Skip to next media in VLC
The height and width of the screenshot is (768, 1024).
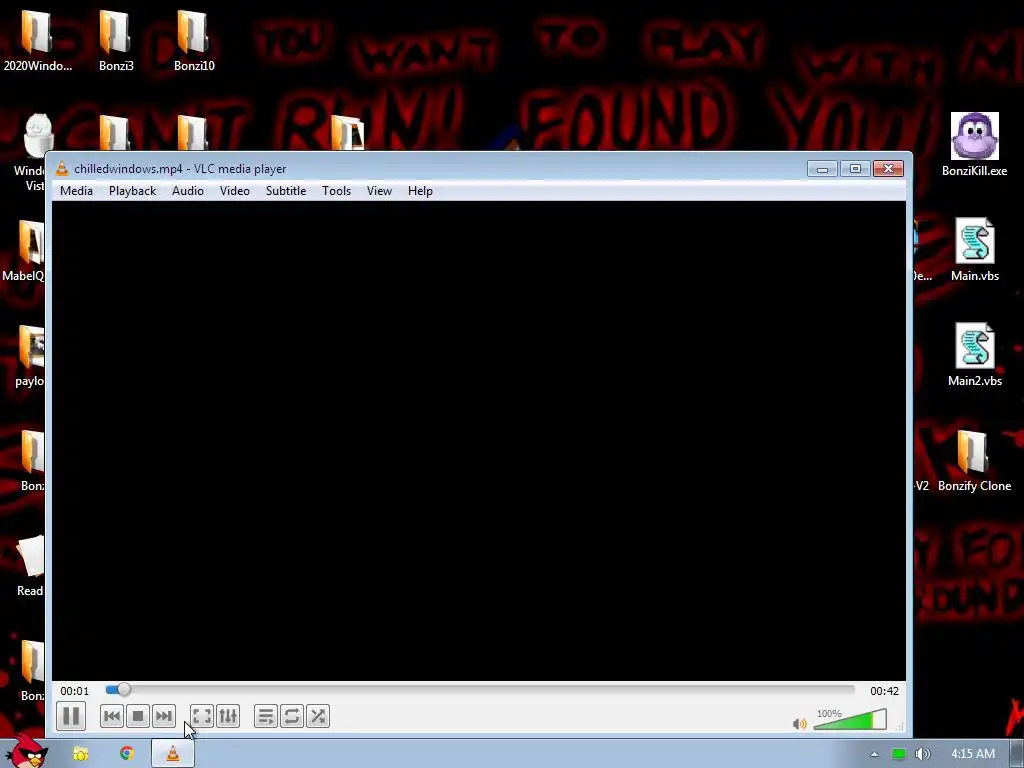click(x=164, y=716)
